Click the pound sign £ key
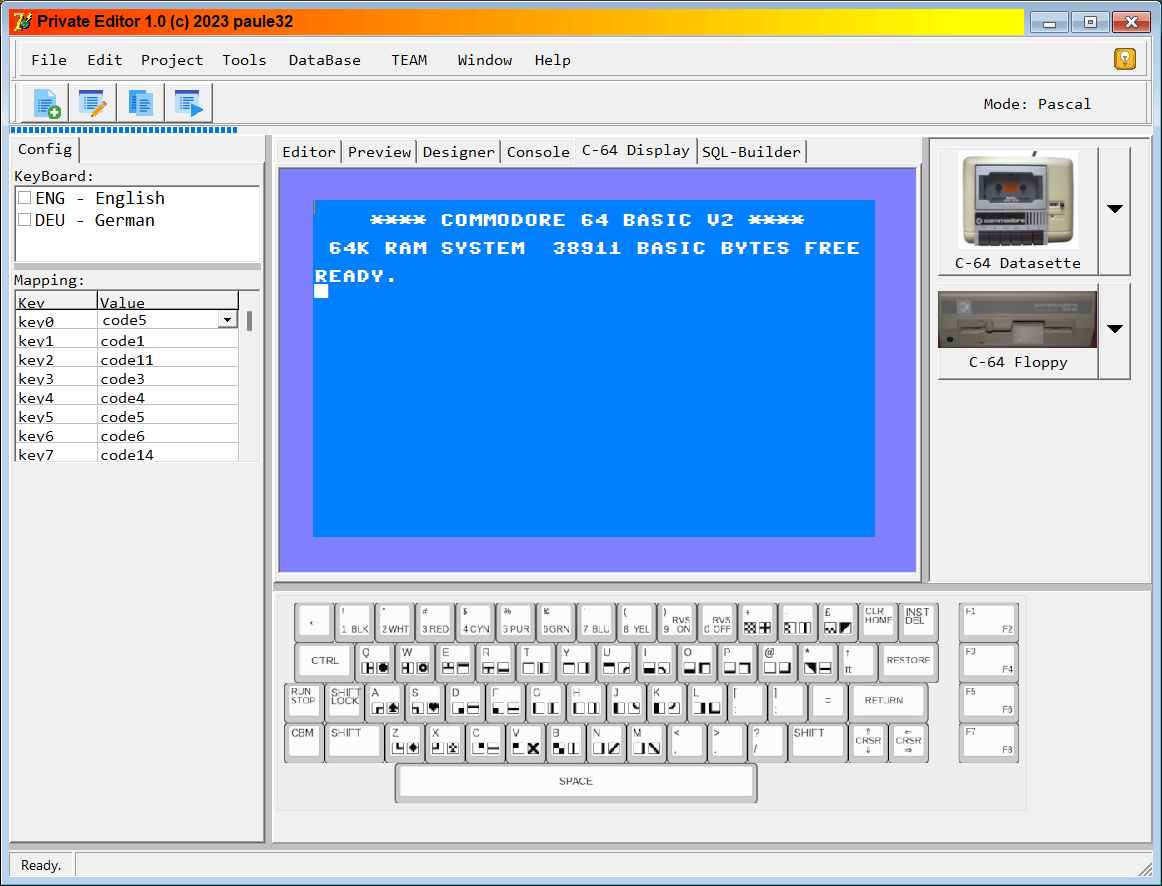Viewport: 1162px width, 886px height. click(837, 622)
